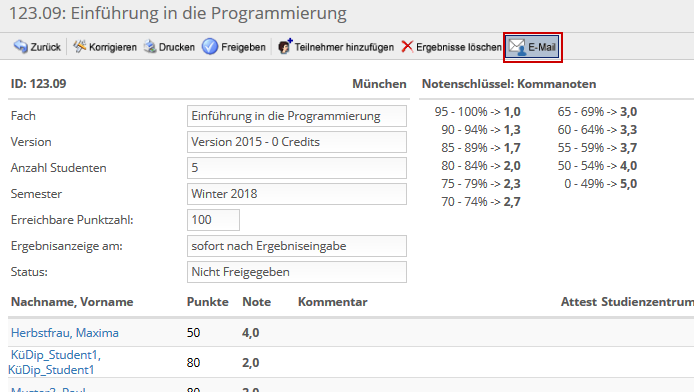694x392 pixels.
Task: Click the Freigeben checkmark icon
Action: point(210,46)
